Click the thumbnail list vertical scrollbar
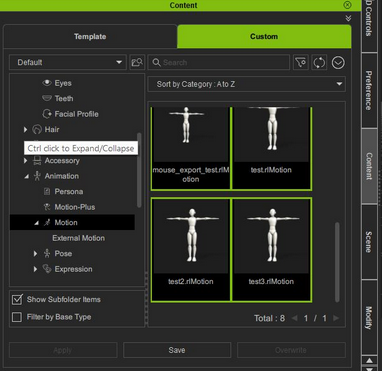382x371 pixels. (x=337, y=262)
